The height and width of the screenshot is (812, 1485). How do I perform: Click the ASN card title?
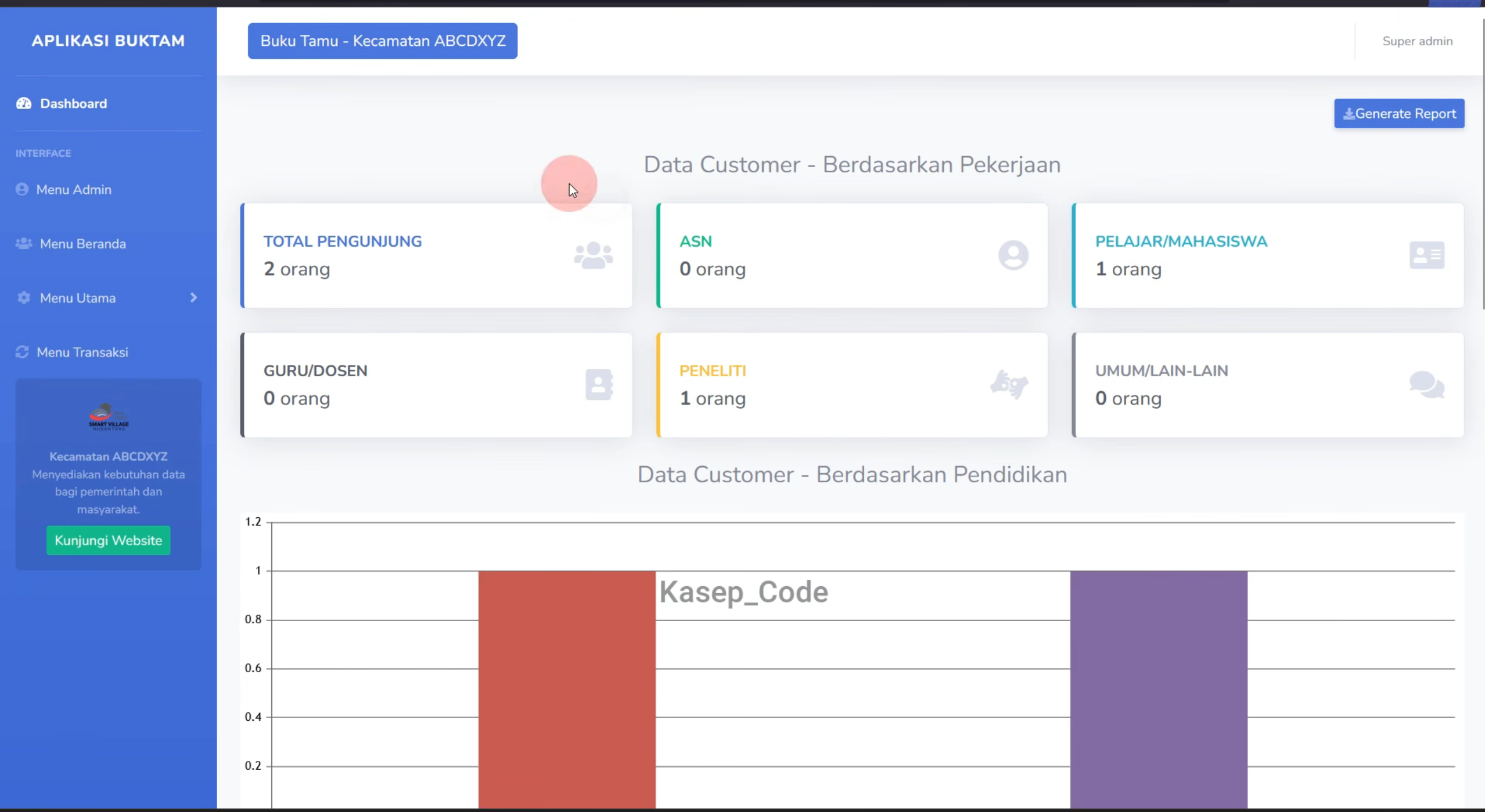[x=695, y=241]
